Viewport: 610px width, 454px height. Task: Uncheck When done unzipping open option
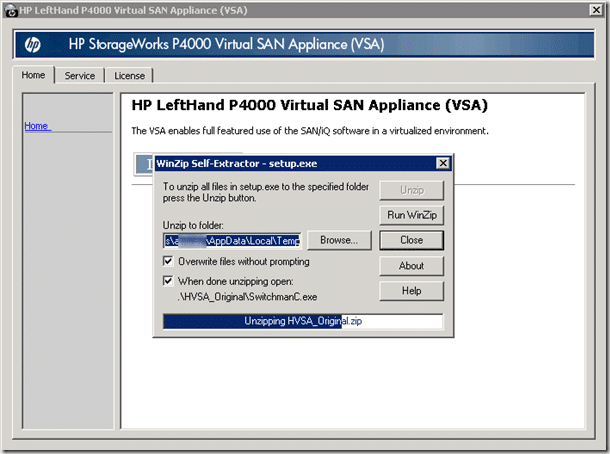(168, 280)
